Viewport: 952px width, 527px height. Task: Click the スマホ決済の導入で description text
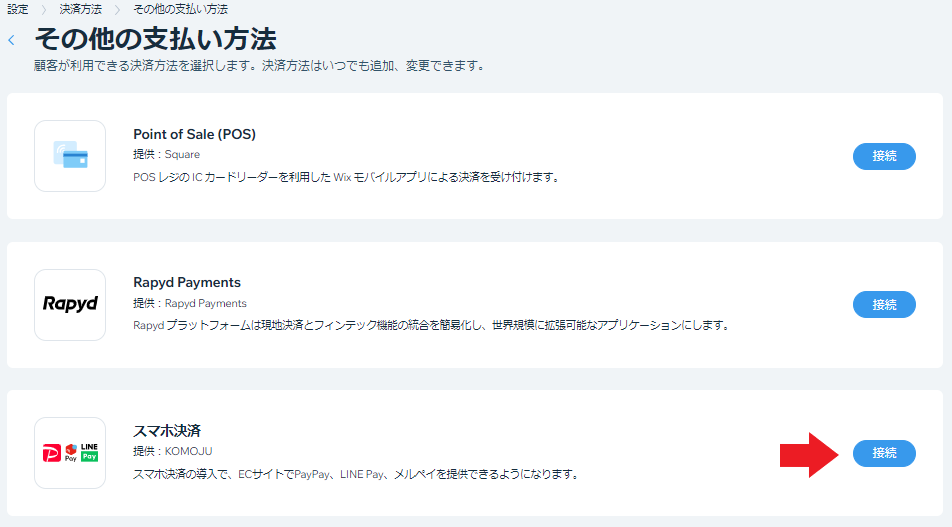[x=356, y=474]
